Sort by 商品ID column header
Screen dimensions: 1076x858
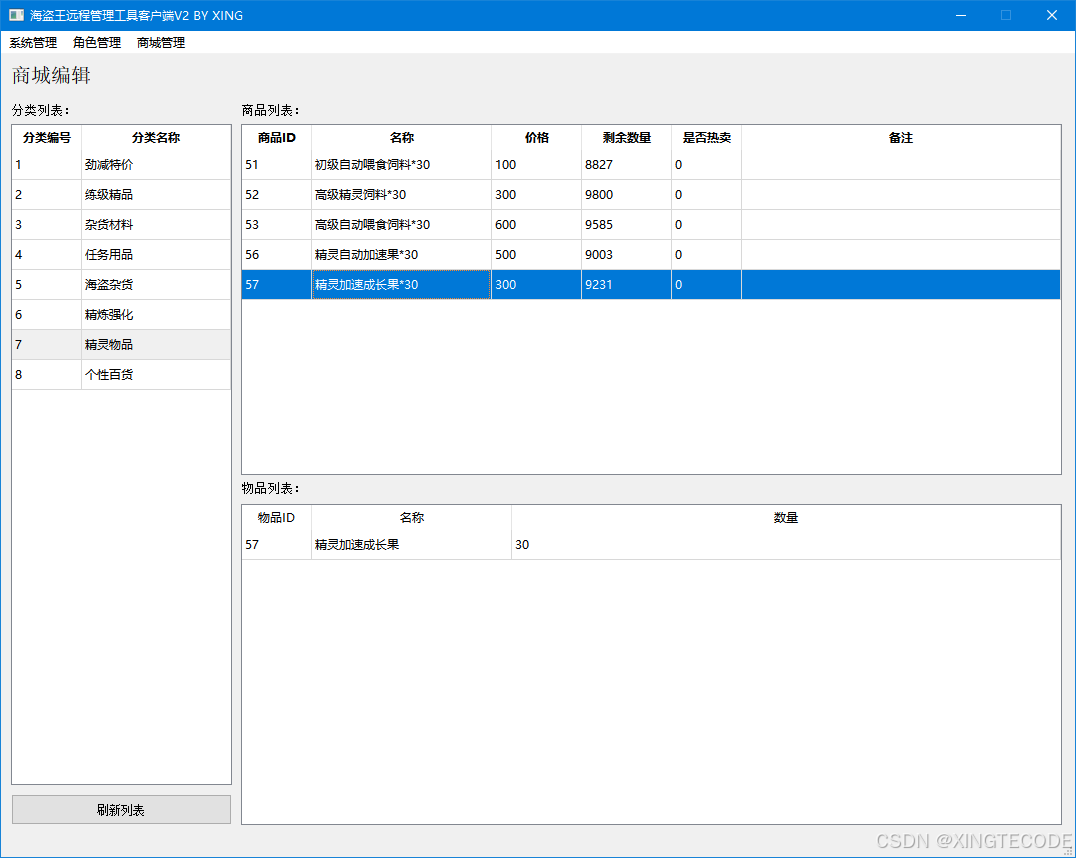click(277, 138)
